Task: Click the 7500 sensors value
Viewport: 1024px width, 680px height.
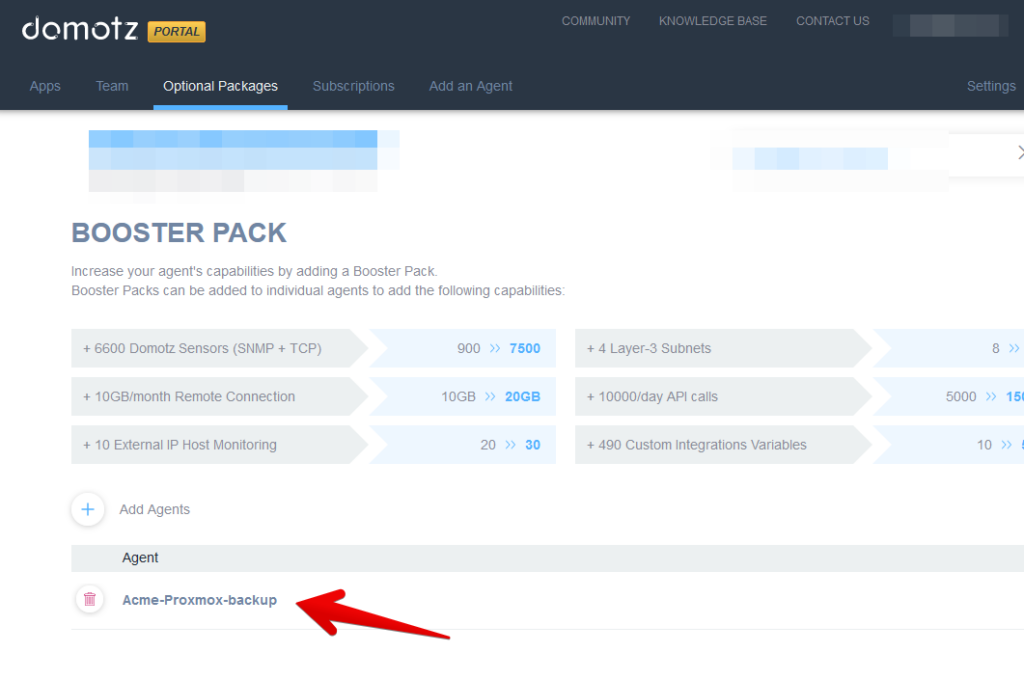Action: point(524,348)
